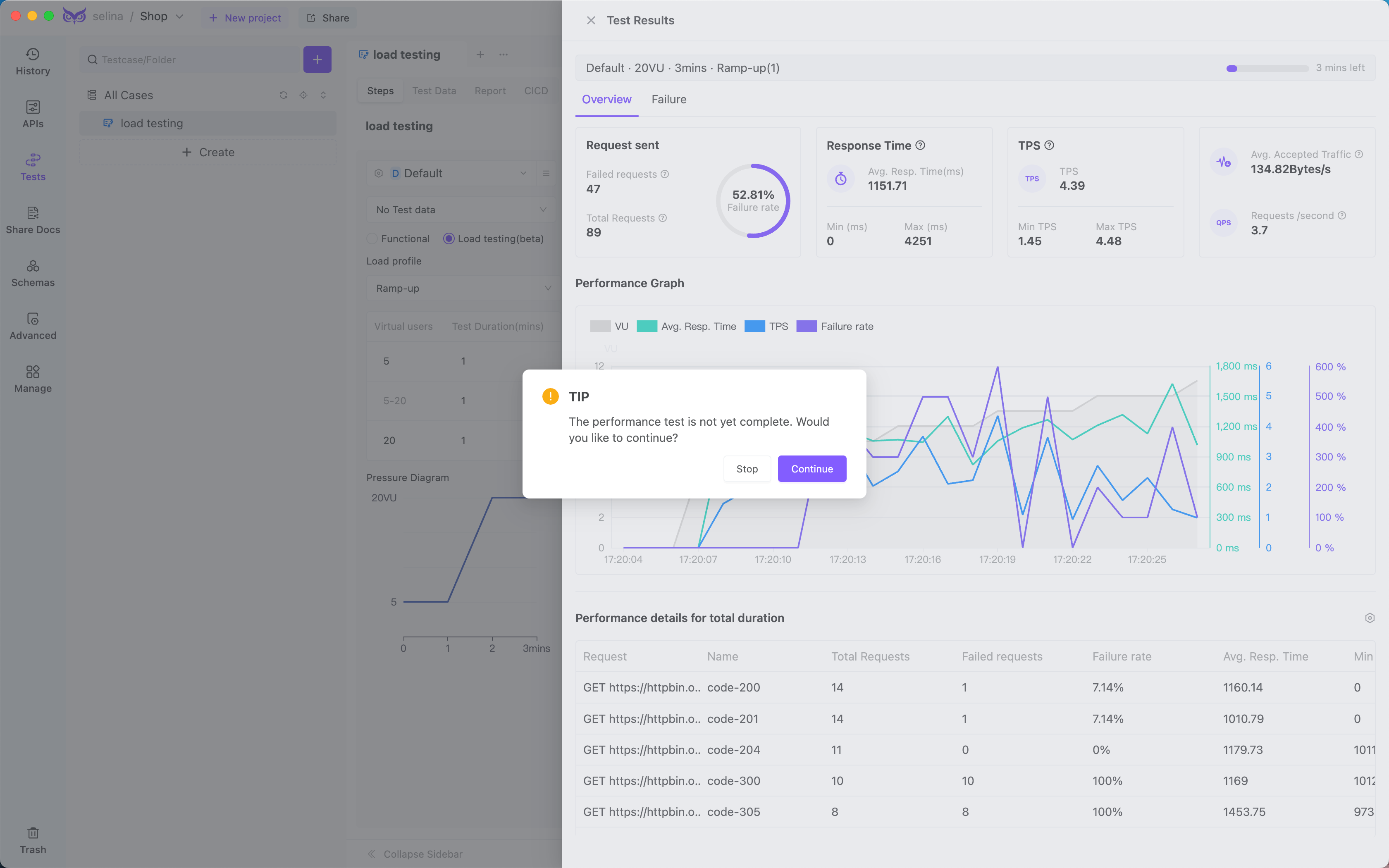1389x868 pixels.
Task: Open performance details settings gear icon
Action: (x=1370, y=618)
